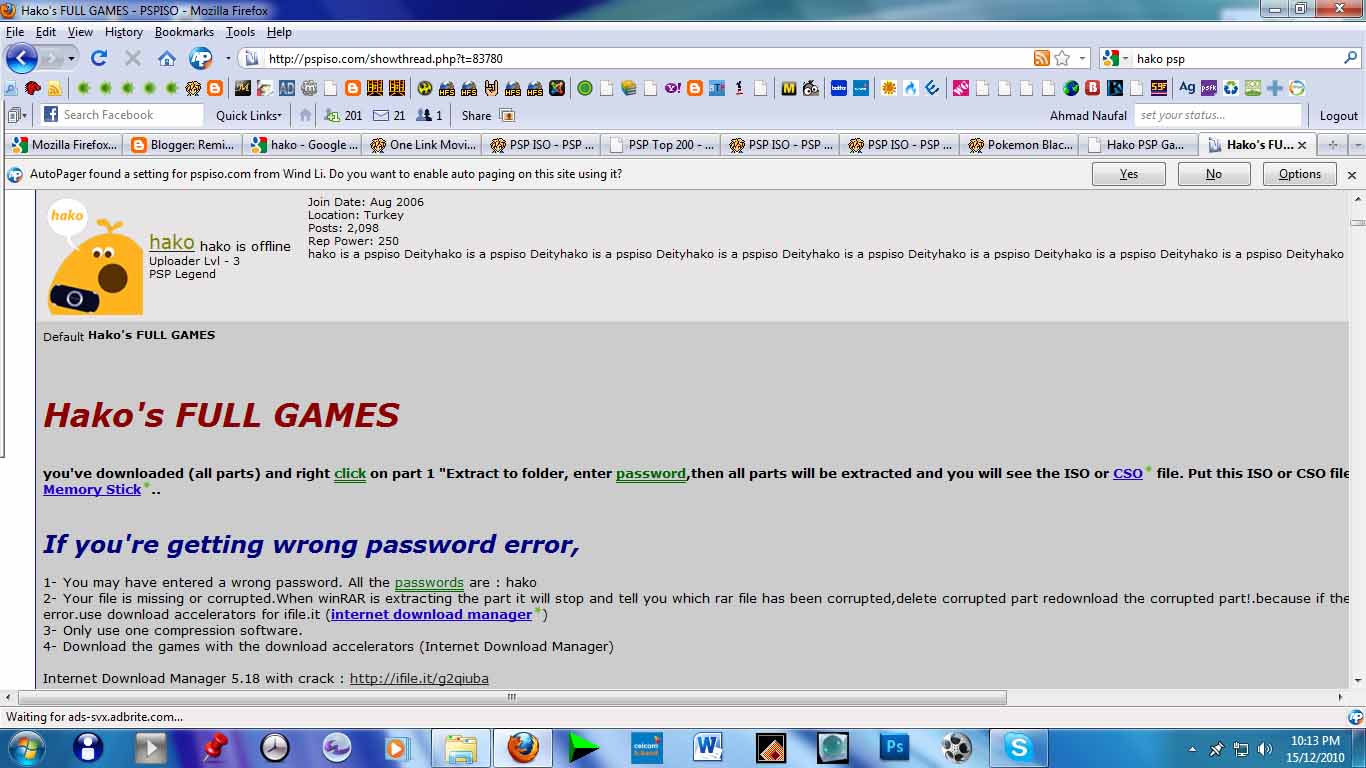Click No on the AutoPager prompt
This screenshot has height=768, width=1366.
[x=1214, y=174]
